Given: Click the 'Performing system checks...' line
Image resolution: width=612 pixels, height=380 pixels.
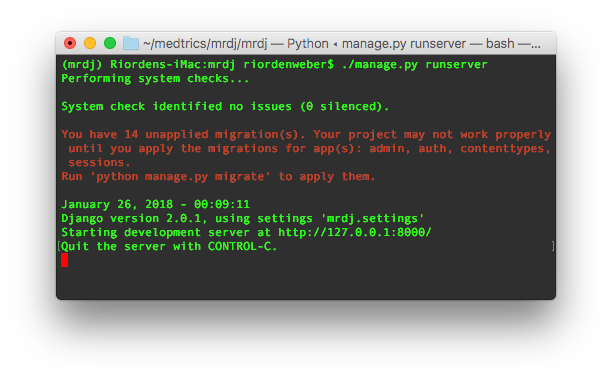Looking at the screenshot, I should click(155, 79).
